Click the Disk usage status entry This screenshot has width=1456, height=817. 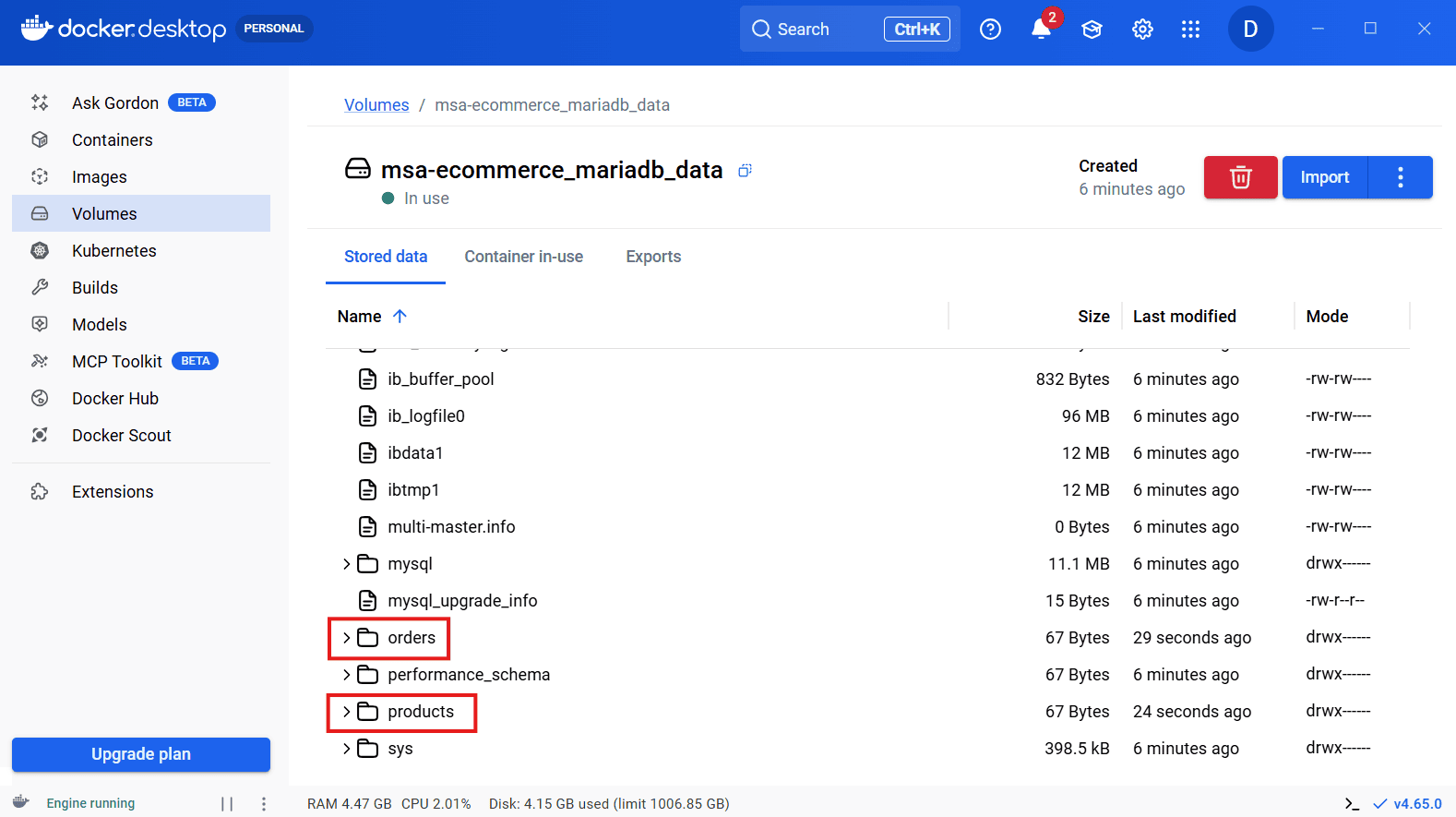pyautogui.click(x=609, y=804)
